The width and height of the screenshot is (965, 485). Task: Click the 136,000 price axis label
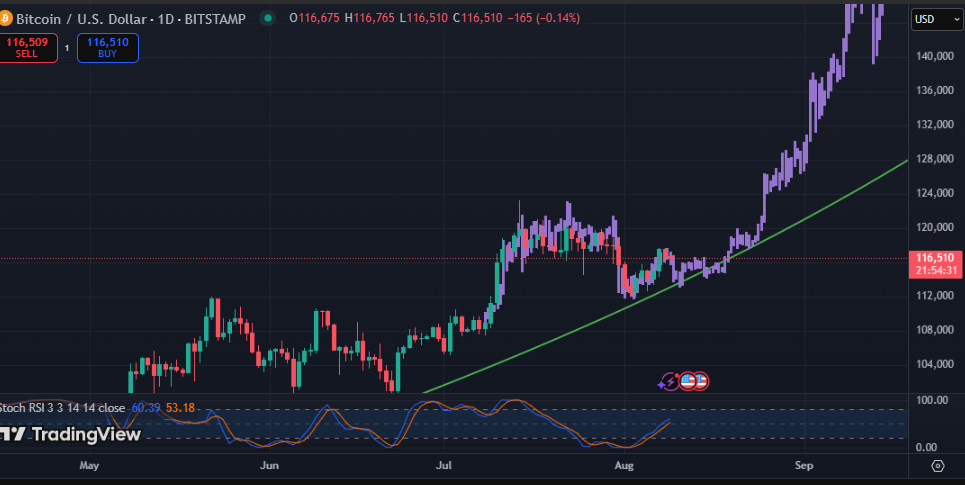[x=935, y=90]
